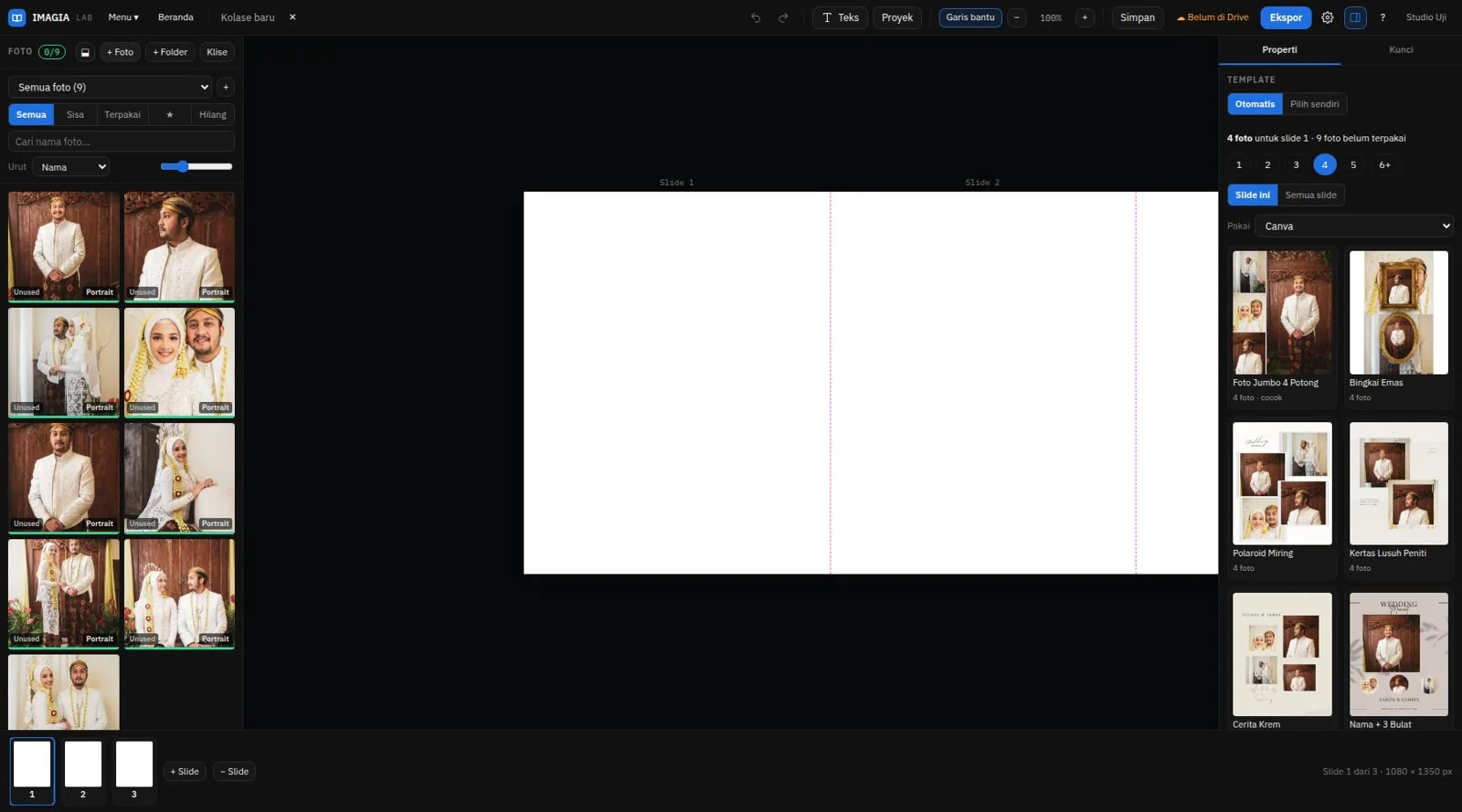Go to Beranda
1462x812 pixels.
pos(175,17)
